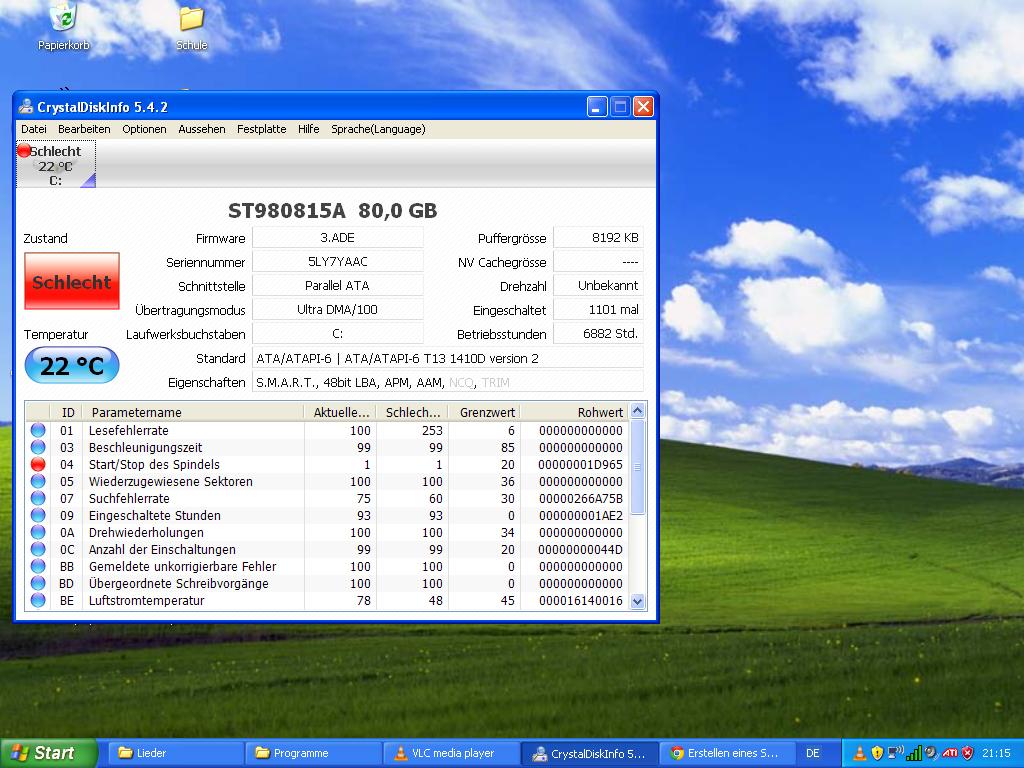The width and height of the screenshot is (1024, 768).
Task: Click status orb for Beschleunigungszeit row
Action: [x=38, y=447]
